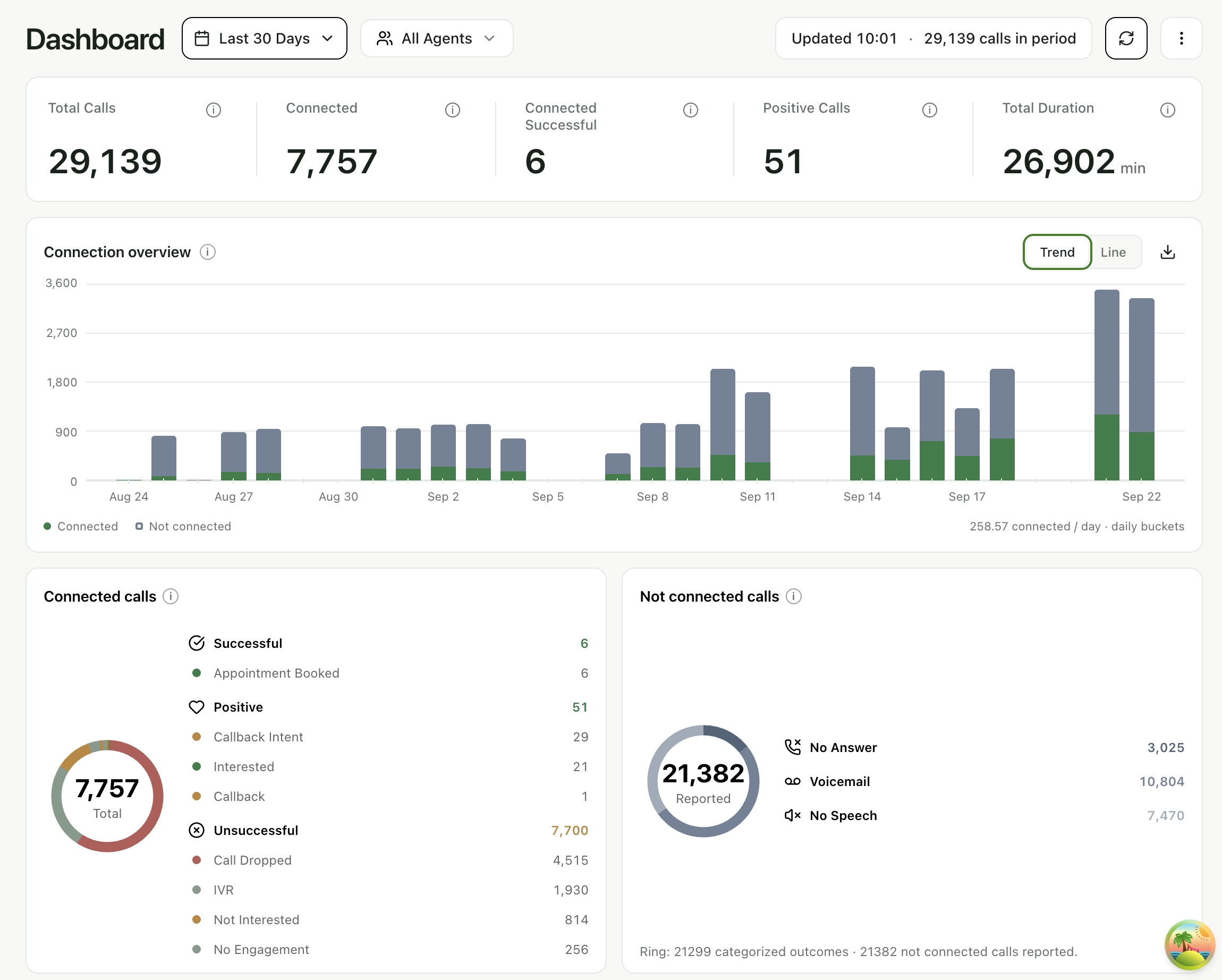Viewport: 1222px width, 980px height.
Task: Click the Not connected calls info icon
Action: pyautogui.click(x=794, y=596)
